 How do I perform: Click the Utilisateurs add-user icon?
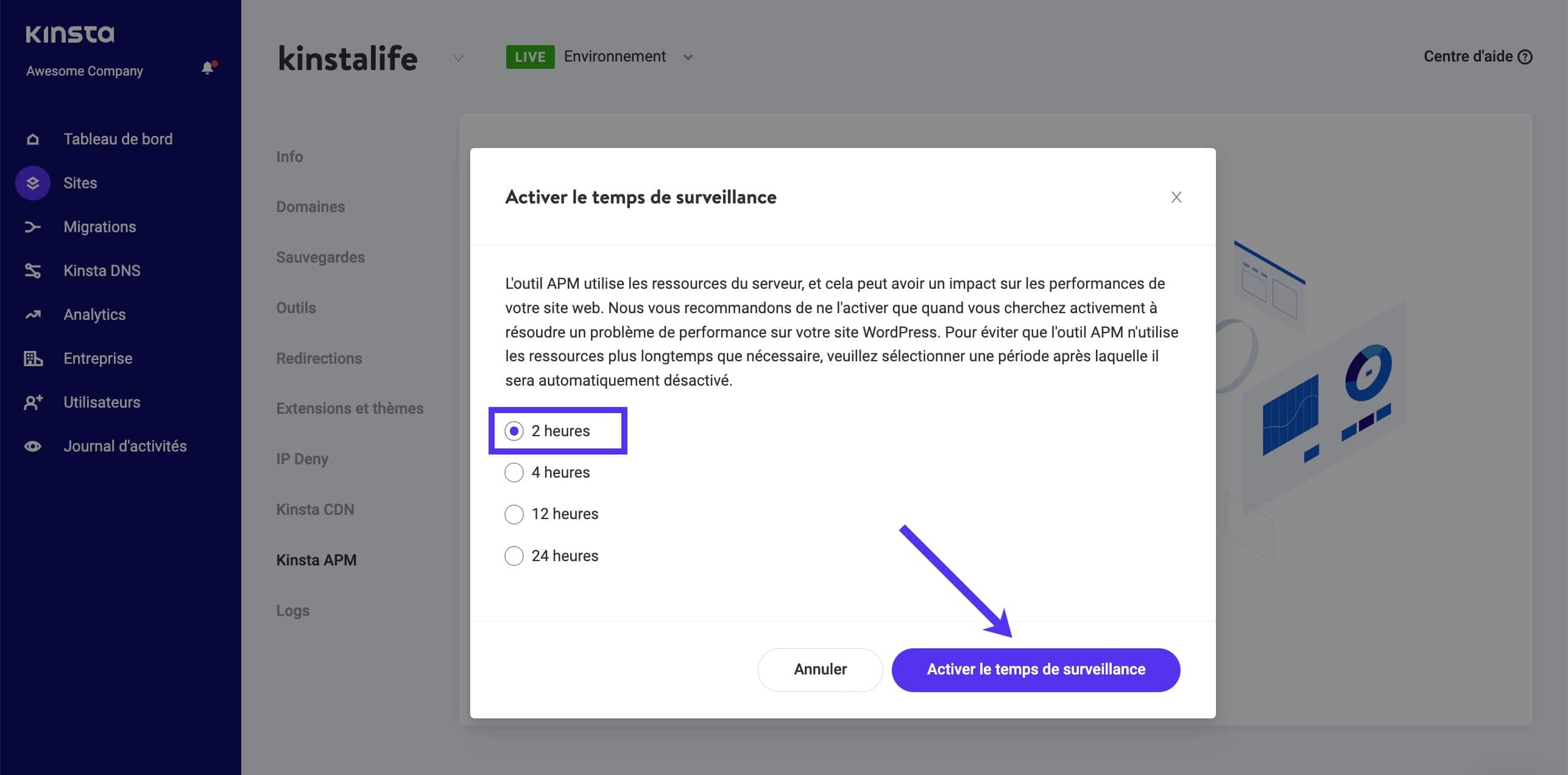tap(33, 403)
